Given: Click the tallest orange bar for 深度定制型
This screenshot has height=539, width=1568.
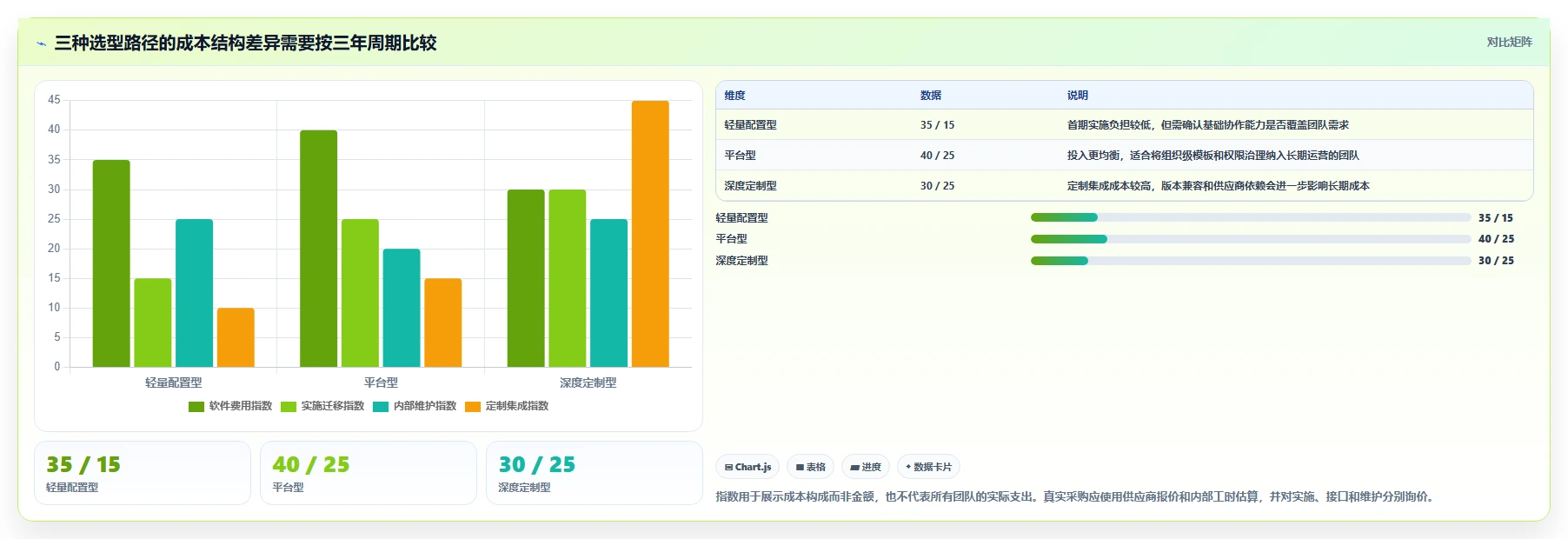Looking at the screenshot, I should [x=650, y=234].
